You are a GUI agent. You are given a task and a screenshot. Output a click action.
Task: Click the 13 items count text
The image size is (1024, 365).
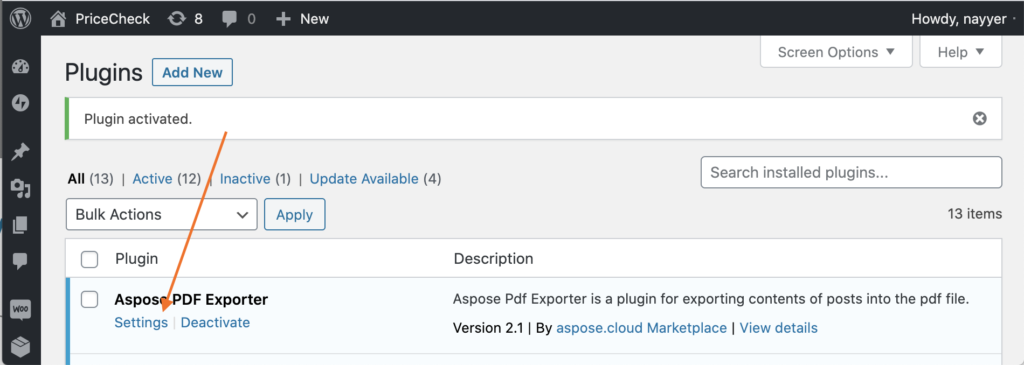click(974, 214)
